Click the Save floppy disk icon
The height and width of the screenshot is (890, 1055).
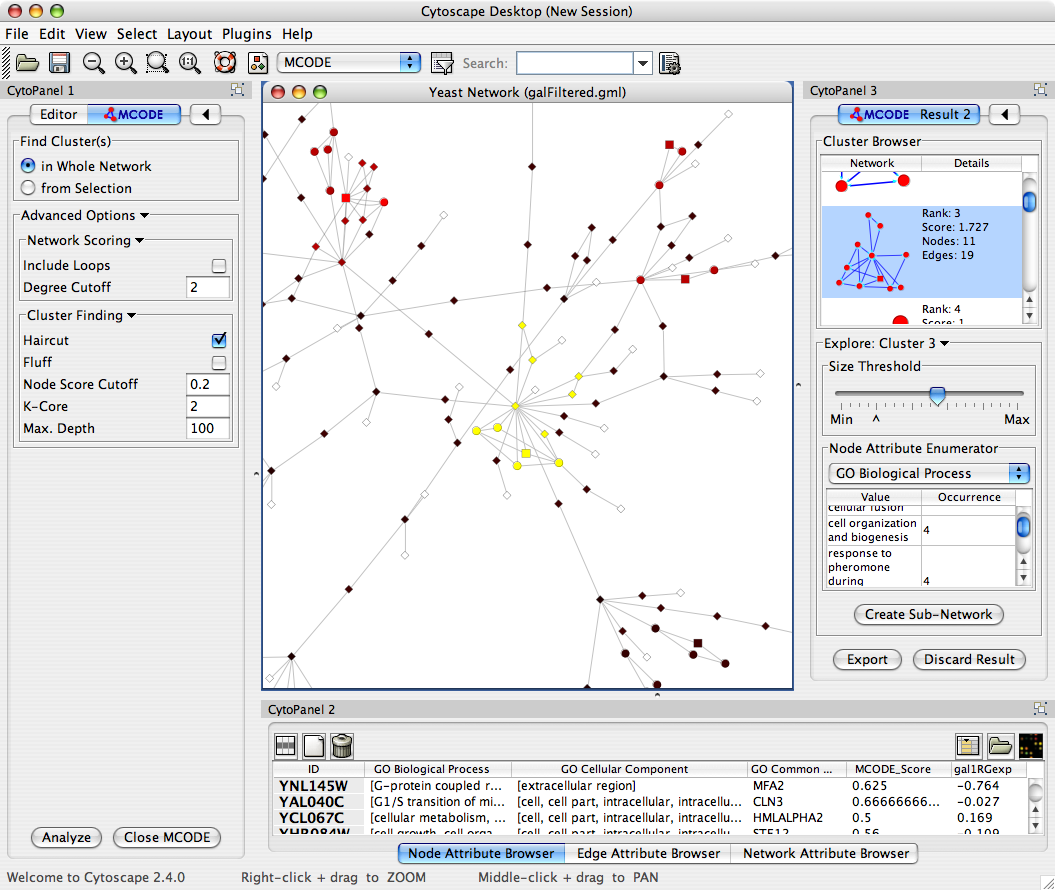[x=60, y=63]
